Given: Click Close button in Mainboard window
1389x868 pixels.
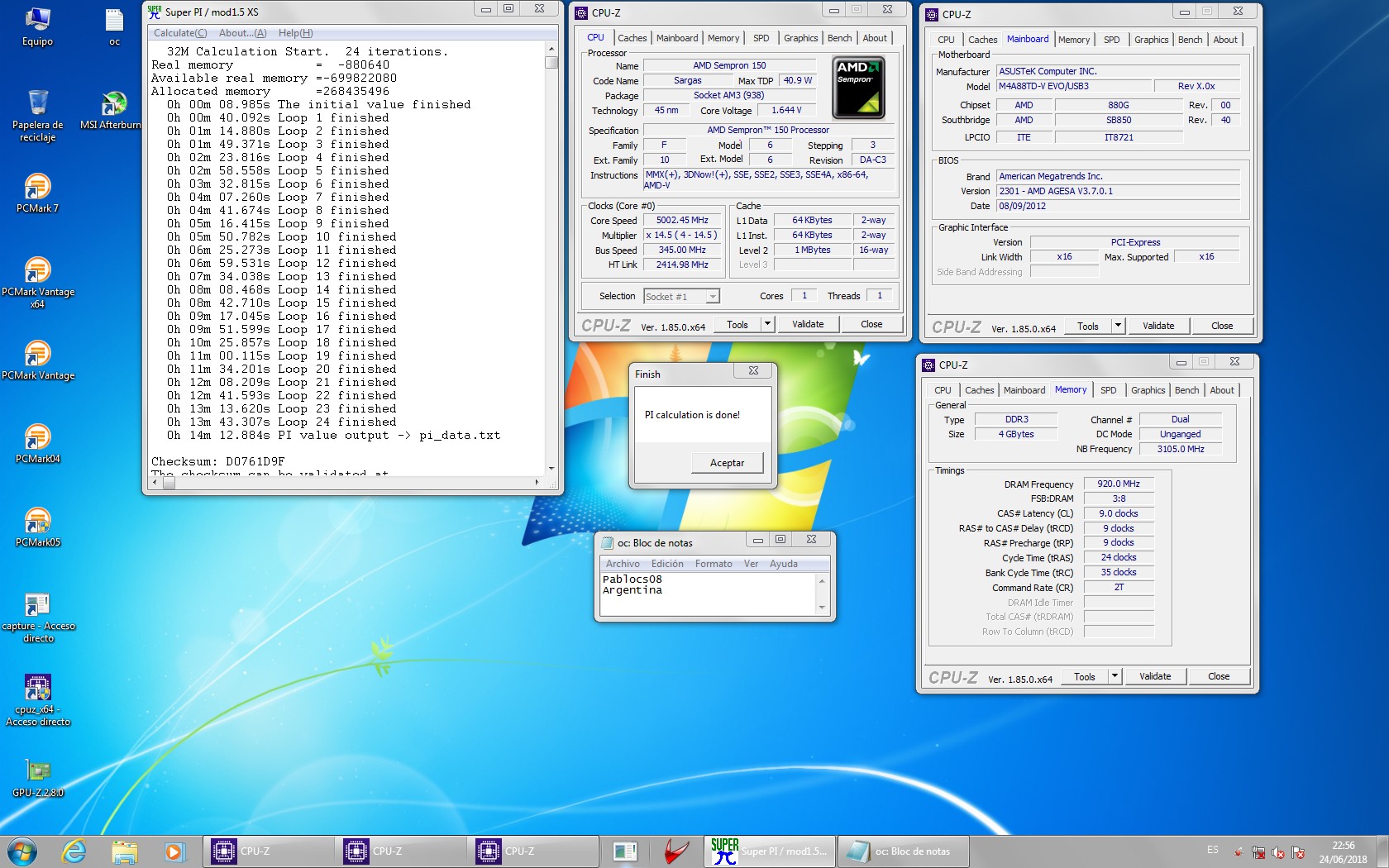Looking at the screenshot, I should 1222,326.
